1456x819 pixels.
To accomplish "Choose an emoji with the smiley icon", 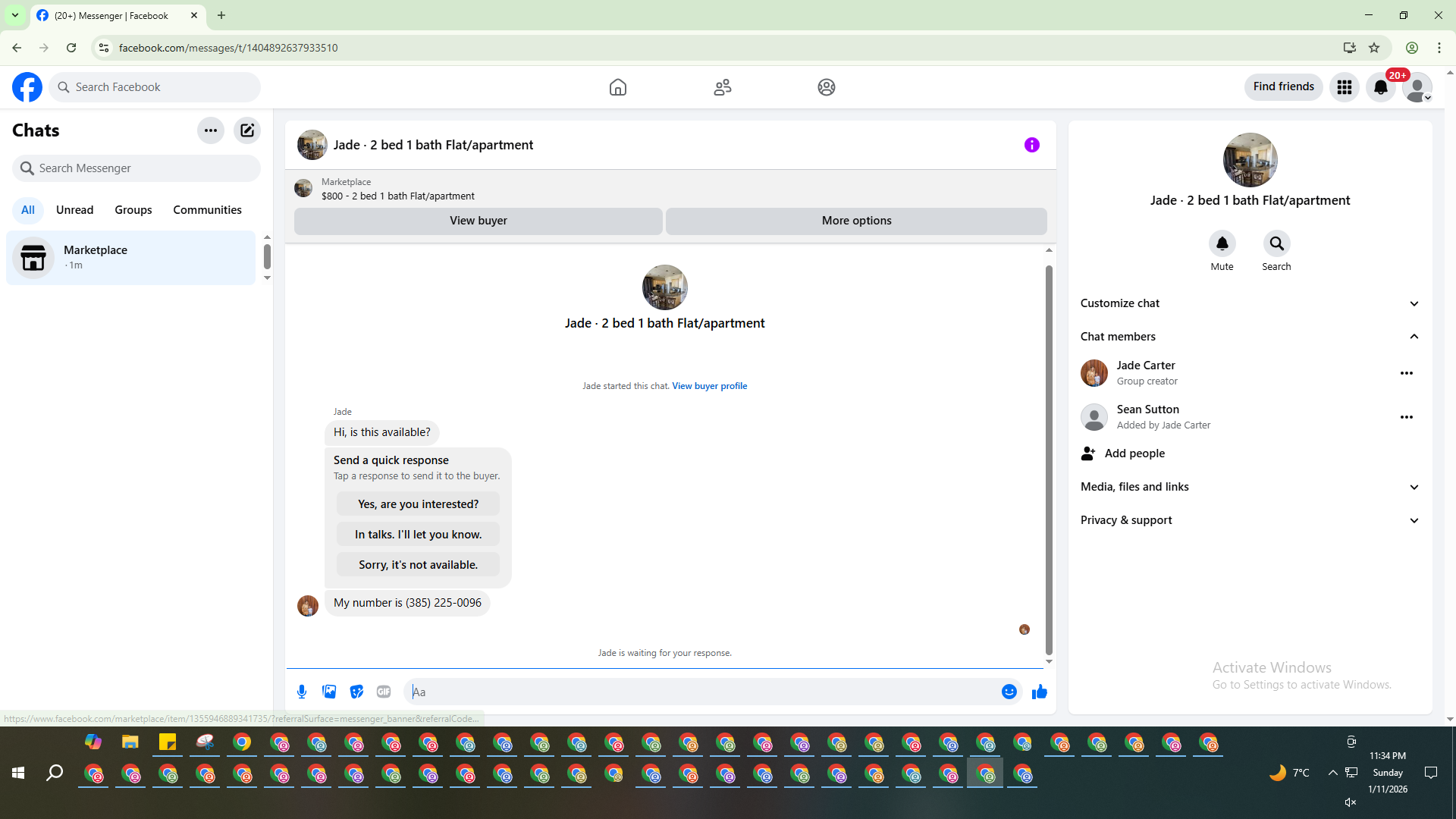I will click(1009, 692).
